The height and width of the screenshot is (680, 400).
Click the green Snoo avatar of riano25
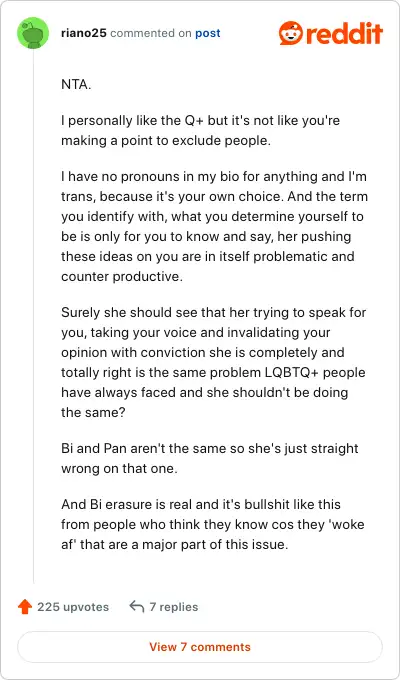33,33
